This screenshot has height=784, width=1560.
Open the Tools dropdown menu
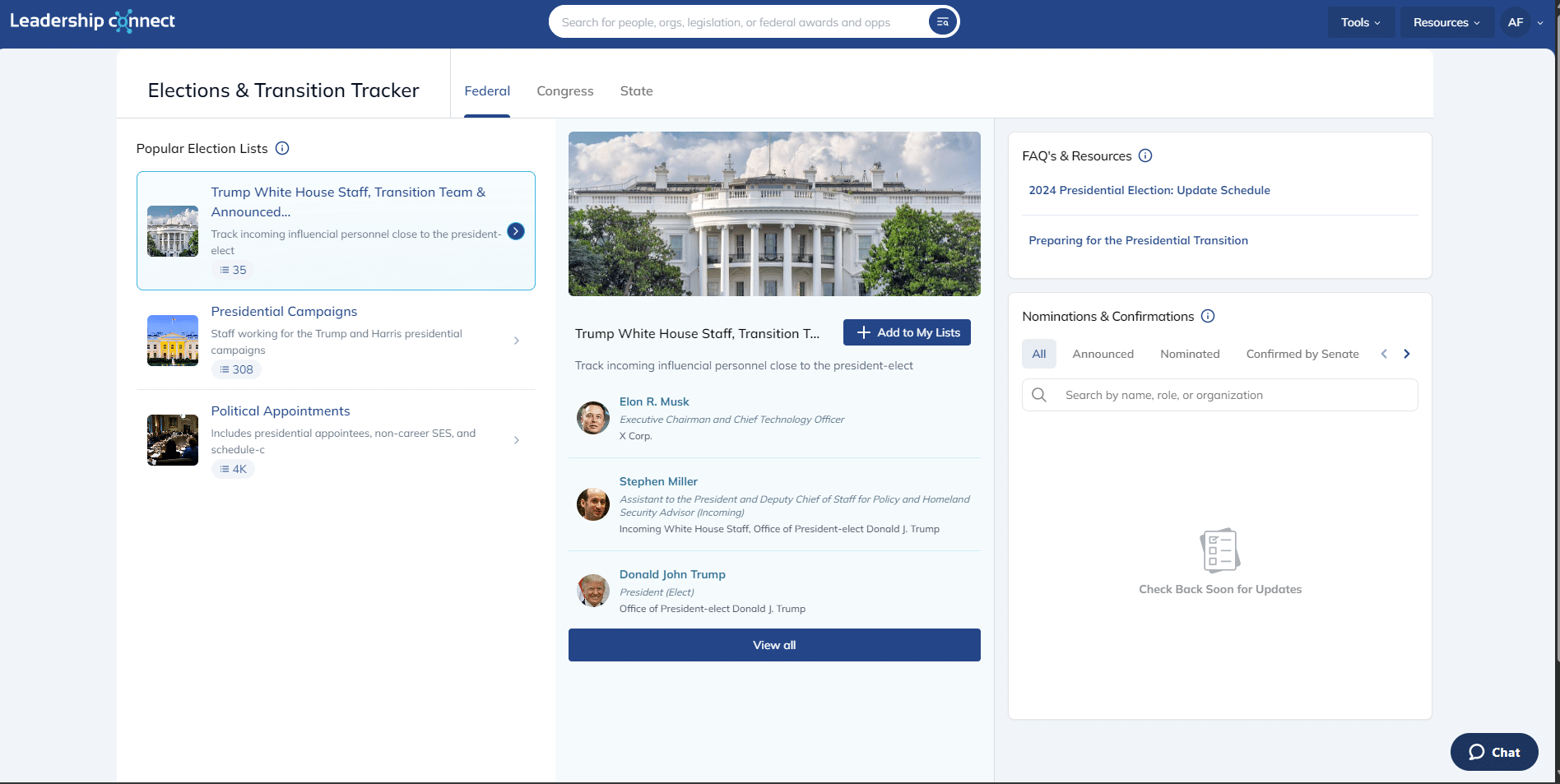(x=1361, y=22)
